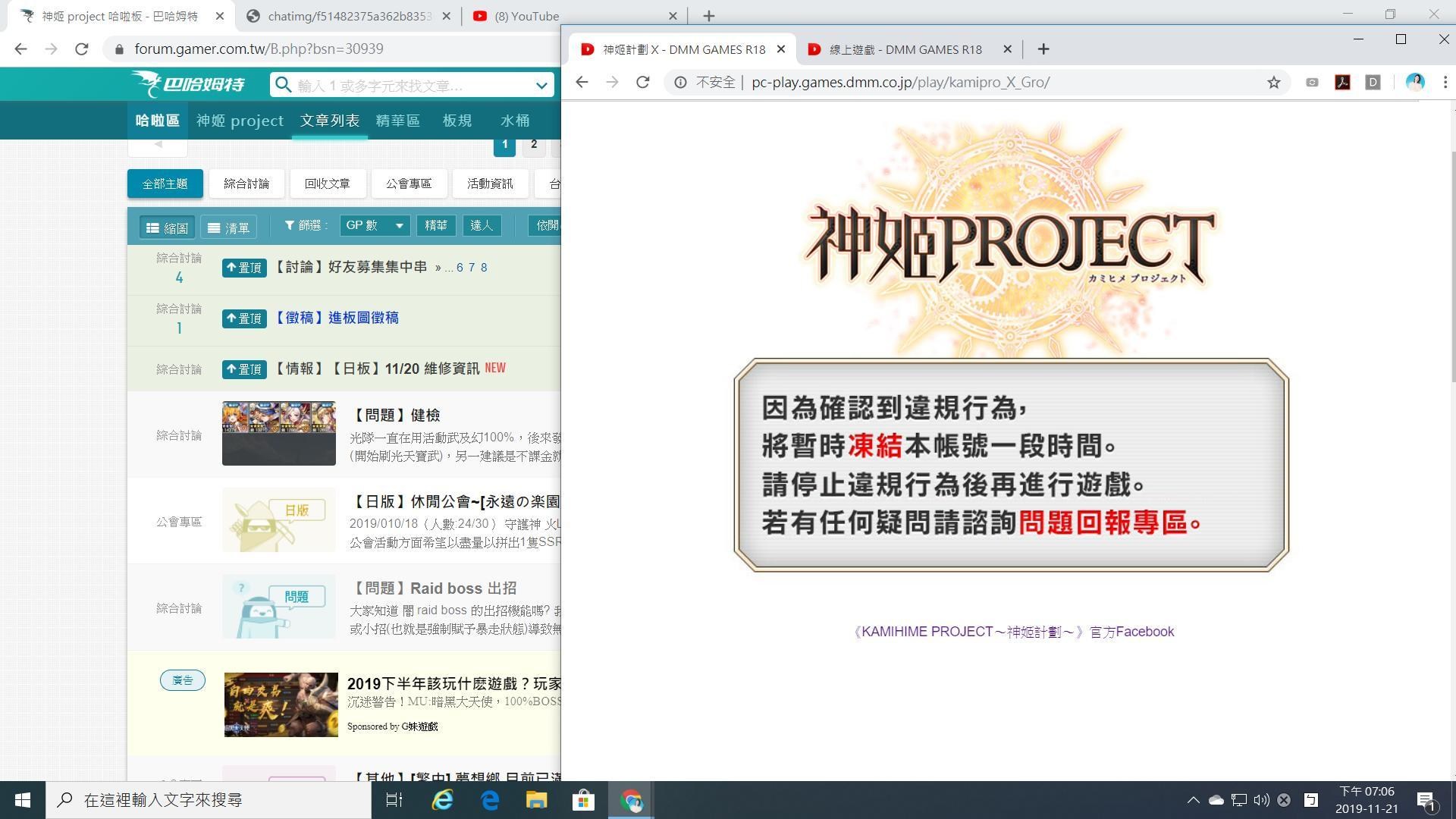Click the Chrome taskbar icon

(631, 800)
